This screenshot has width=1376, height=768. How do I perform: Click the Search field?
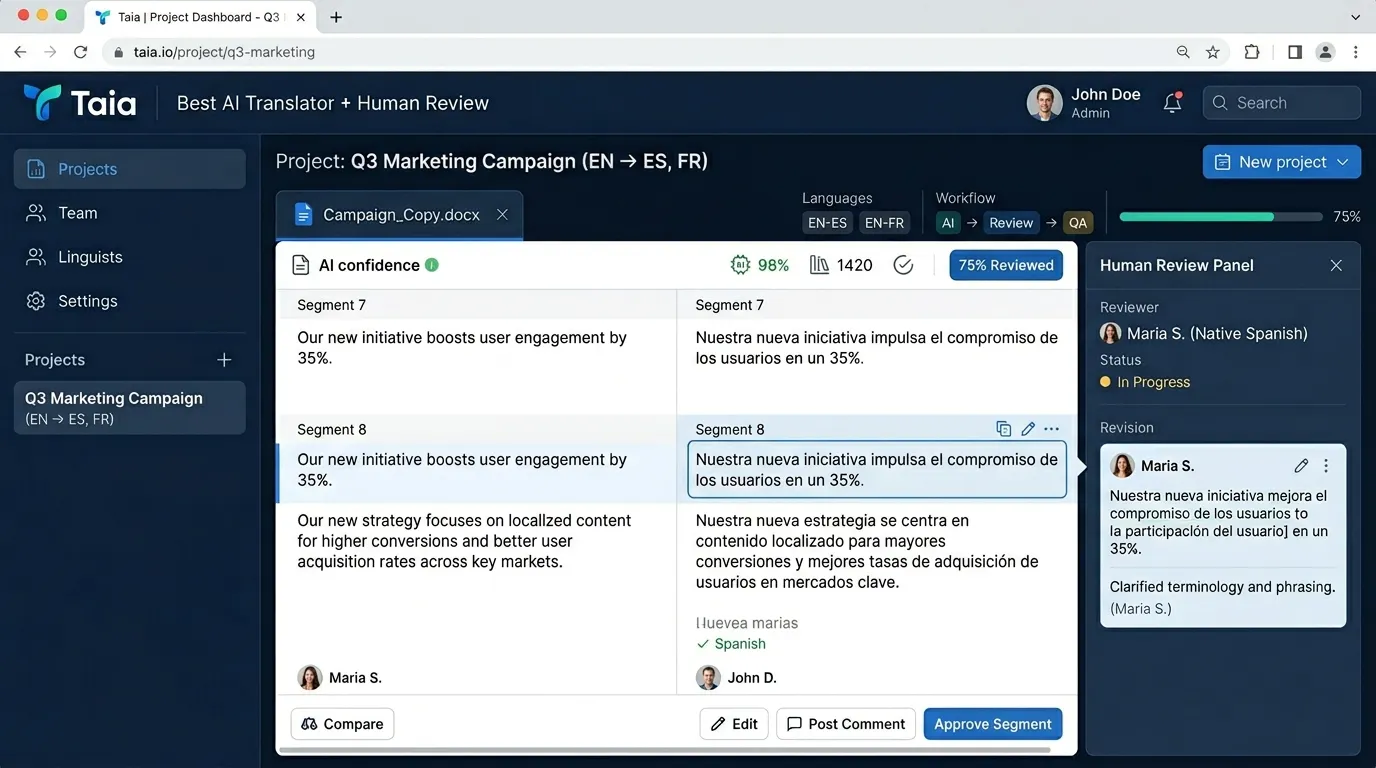(x=1282, y=103)
